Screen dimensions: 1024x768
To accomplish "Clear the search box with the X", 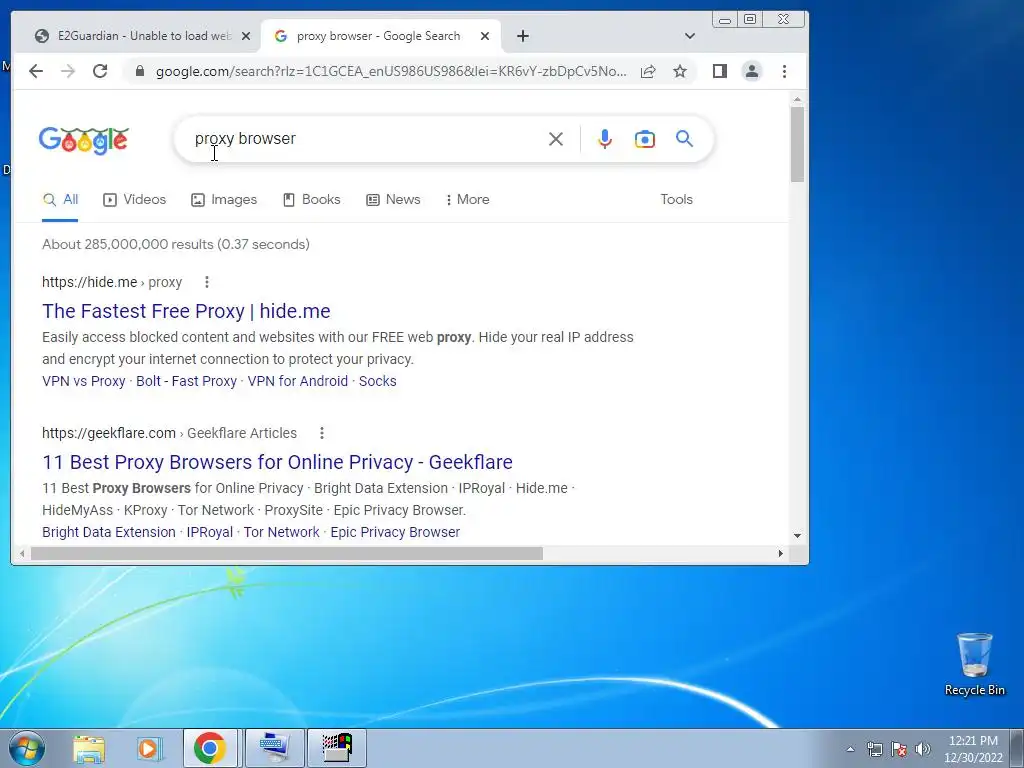I will [x=556, y=139].
